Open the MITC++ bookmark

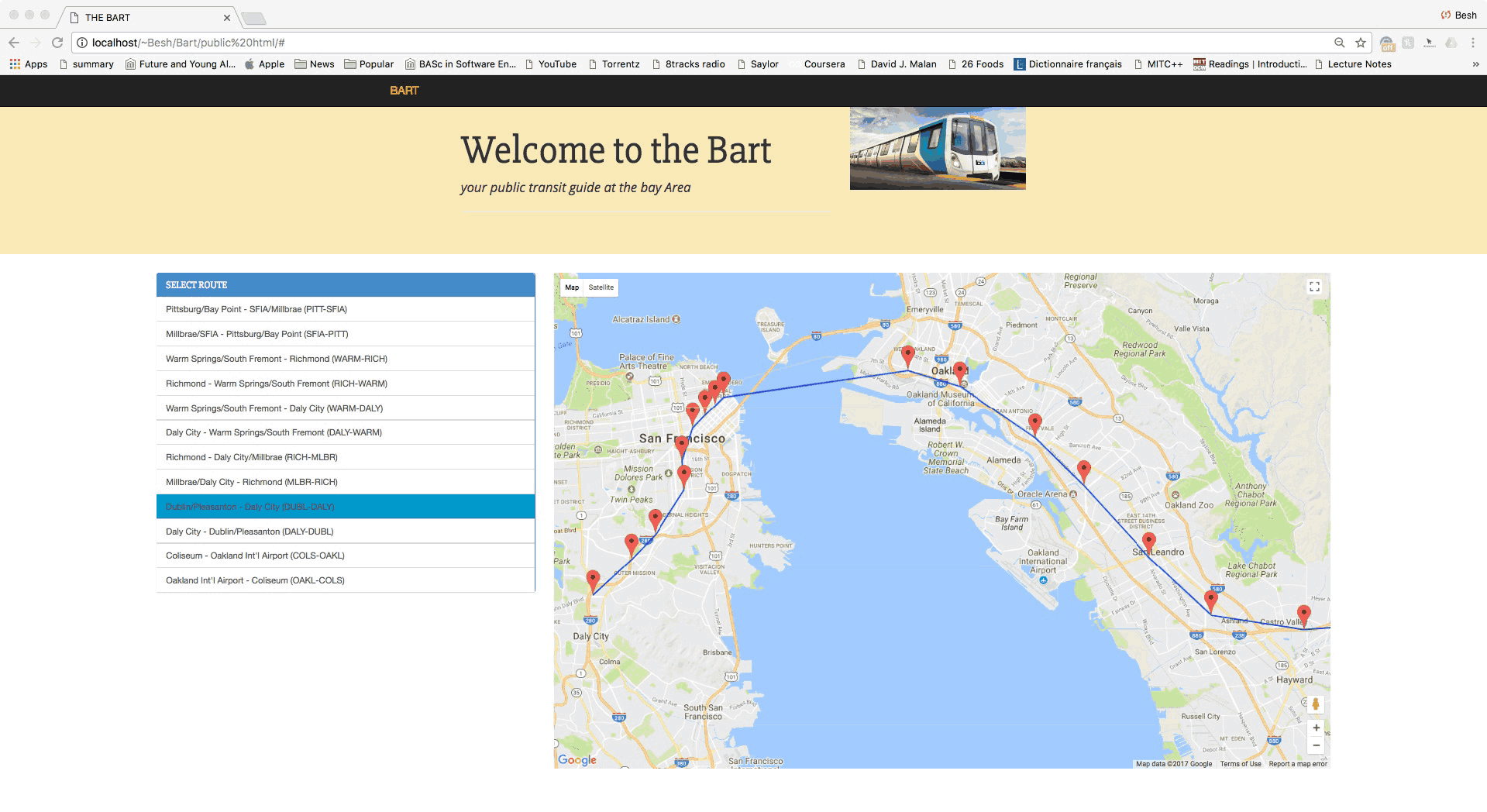[x=1158, y=64]
